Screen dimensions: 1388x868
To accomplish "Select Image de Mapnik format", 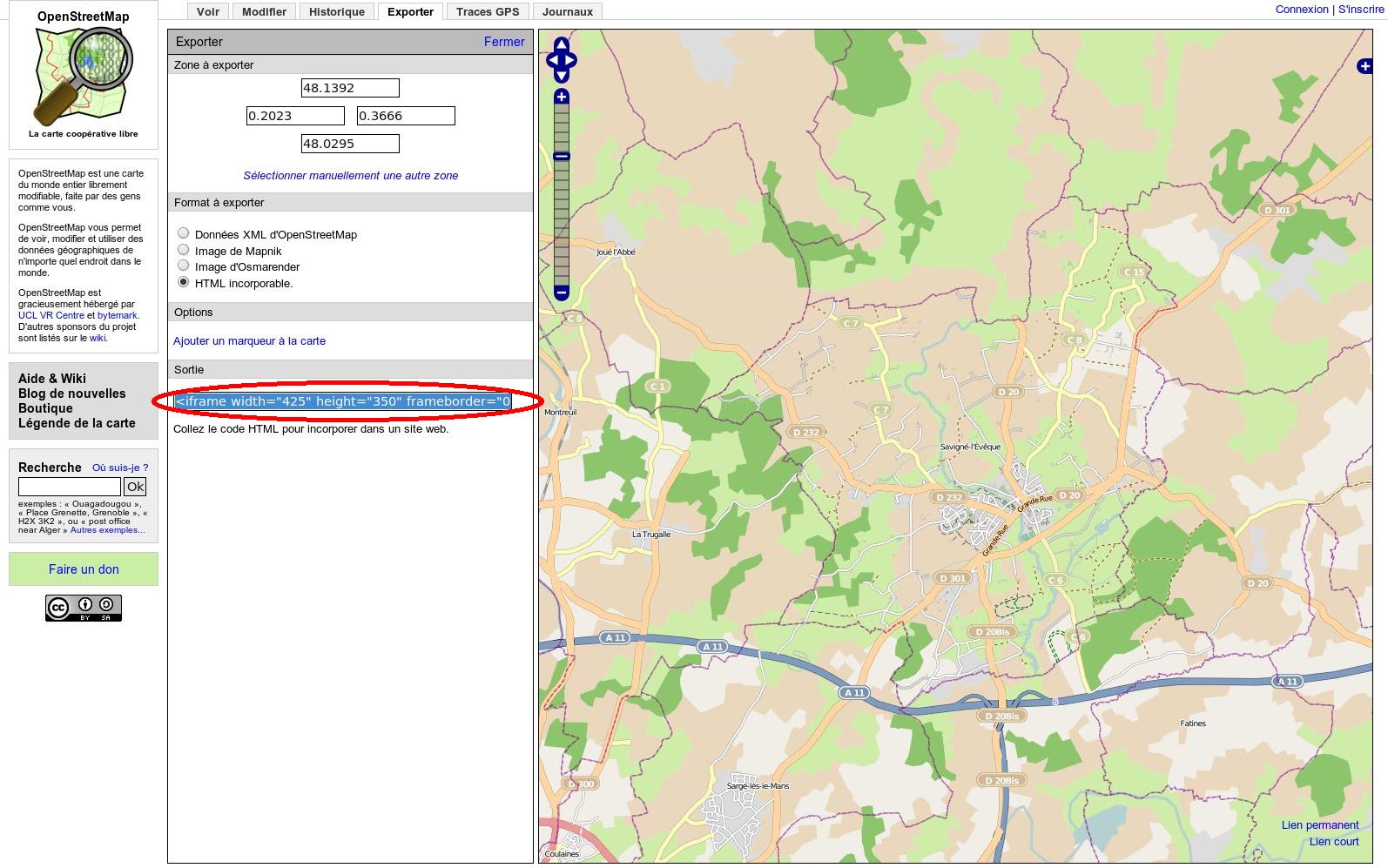I will coord(184,250).
